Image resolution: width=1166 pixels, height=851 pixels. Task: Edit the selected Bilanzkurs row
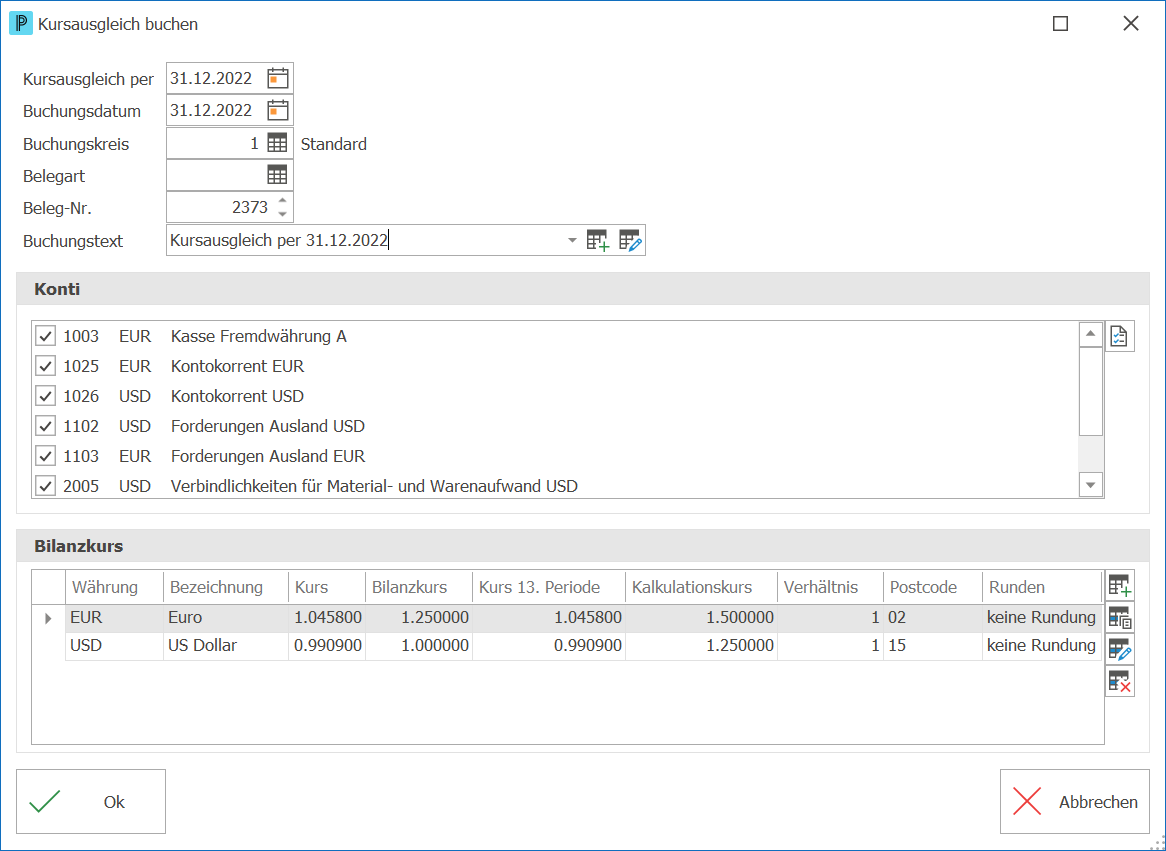(1119, 649)
